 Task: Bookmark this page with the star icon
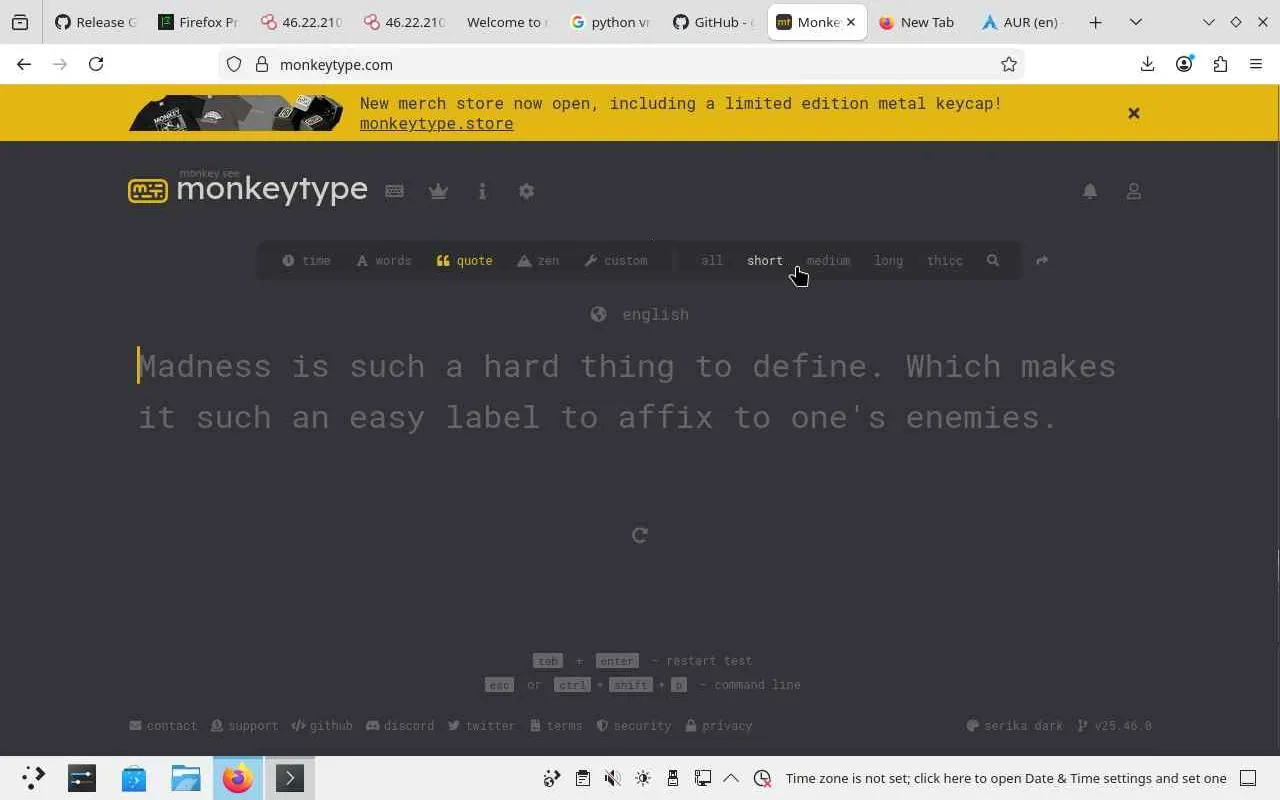click(1009, 64)
